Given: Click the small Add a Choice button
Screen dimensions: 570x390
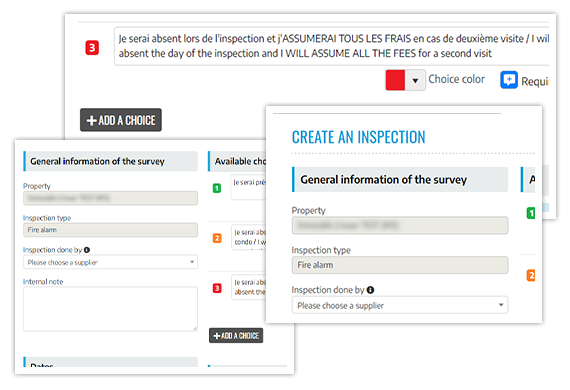Looking at the screenshot, I should 236,335.
